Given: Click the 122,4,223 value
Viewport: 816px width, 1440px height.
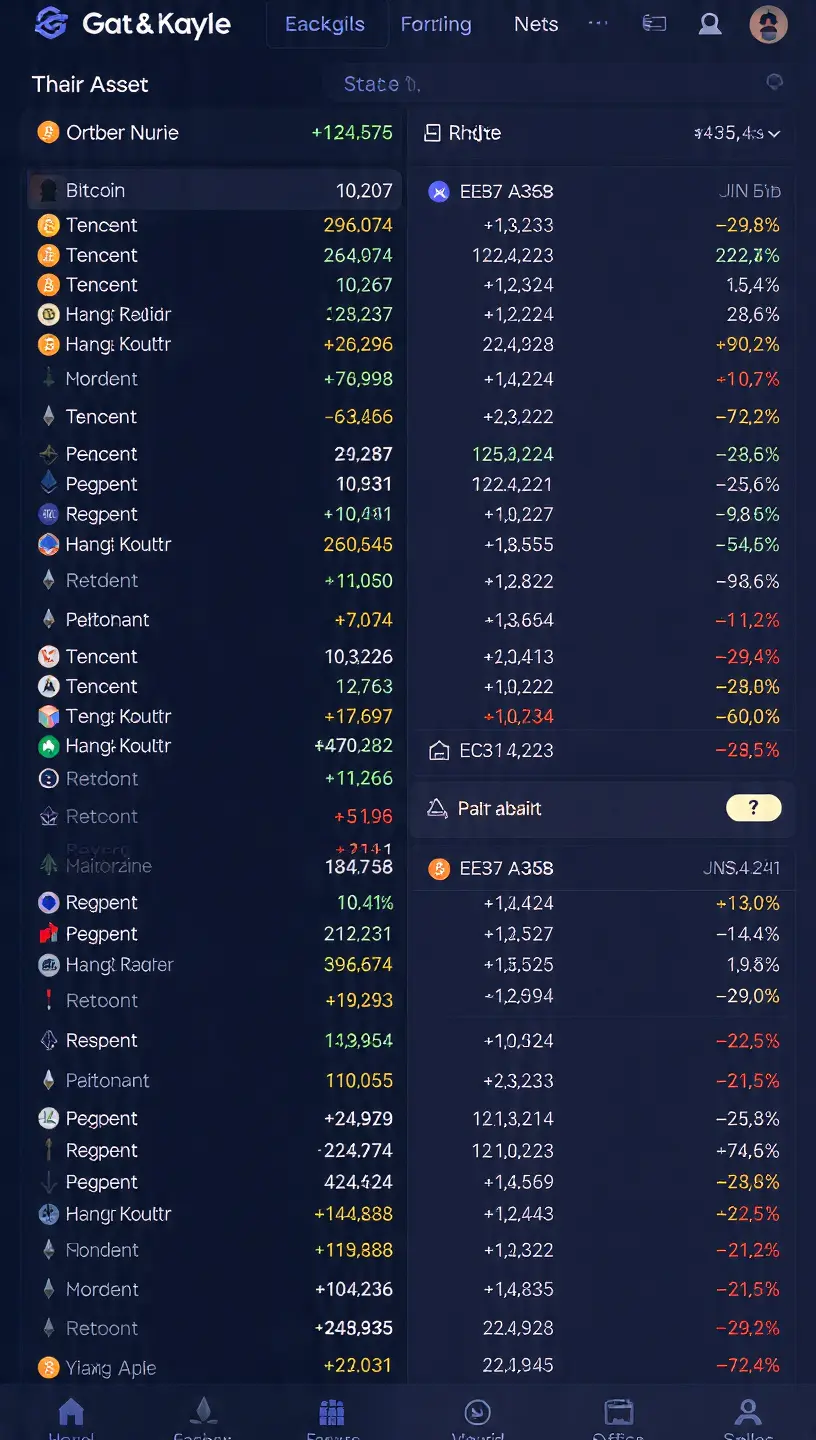Looking at the screenshot, I should [512, 255].
